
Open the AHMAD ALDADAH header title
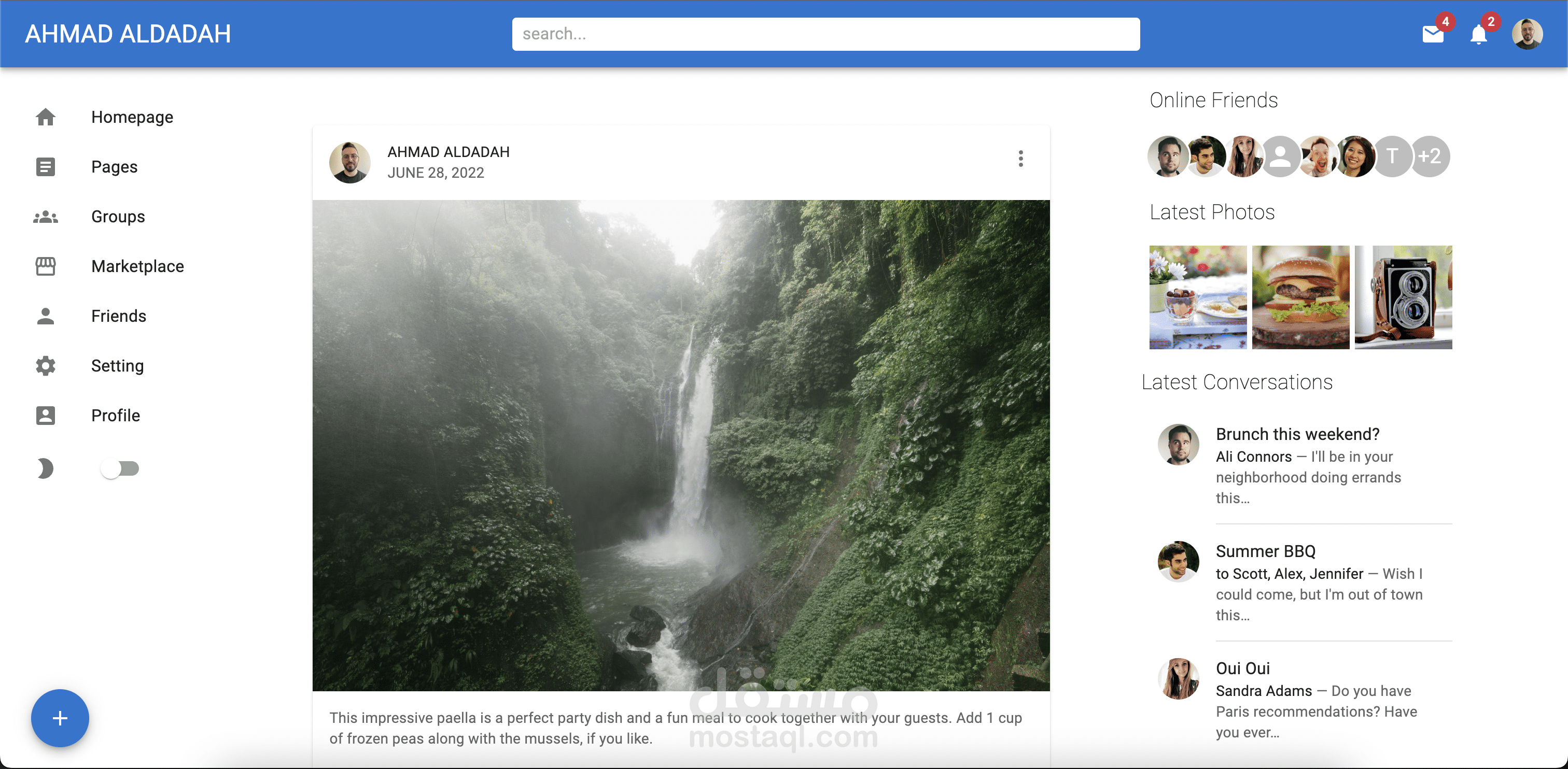[128, 34]
